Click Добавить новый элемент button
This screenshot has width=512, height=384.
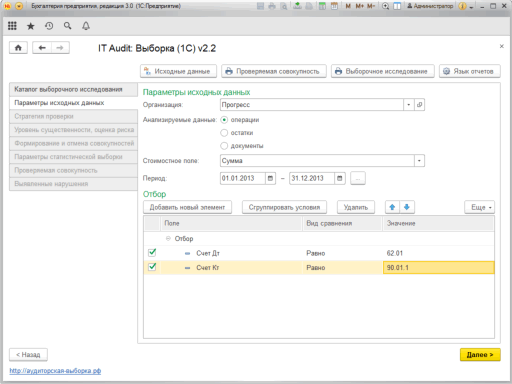[187, 207]
